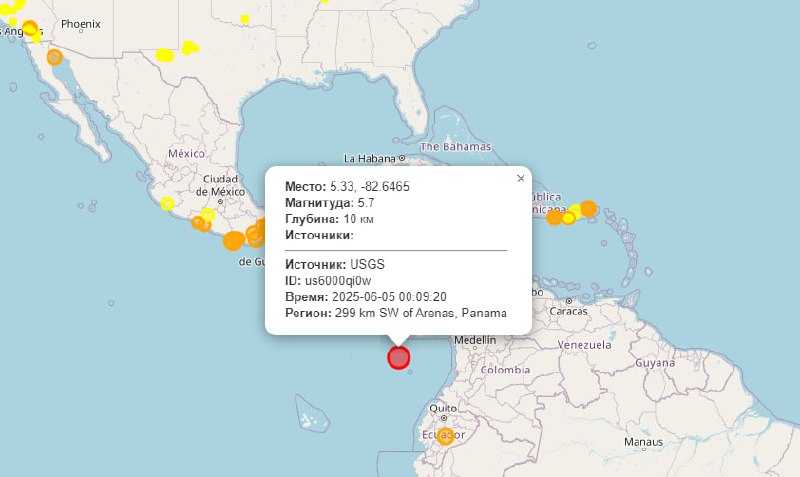This screenshot has width=800, height=477.
Task: Select the red earthquake marker near Panama
Action: click(x=398, y=358)
